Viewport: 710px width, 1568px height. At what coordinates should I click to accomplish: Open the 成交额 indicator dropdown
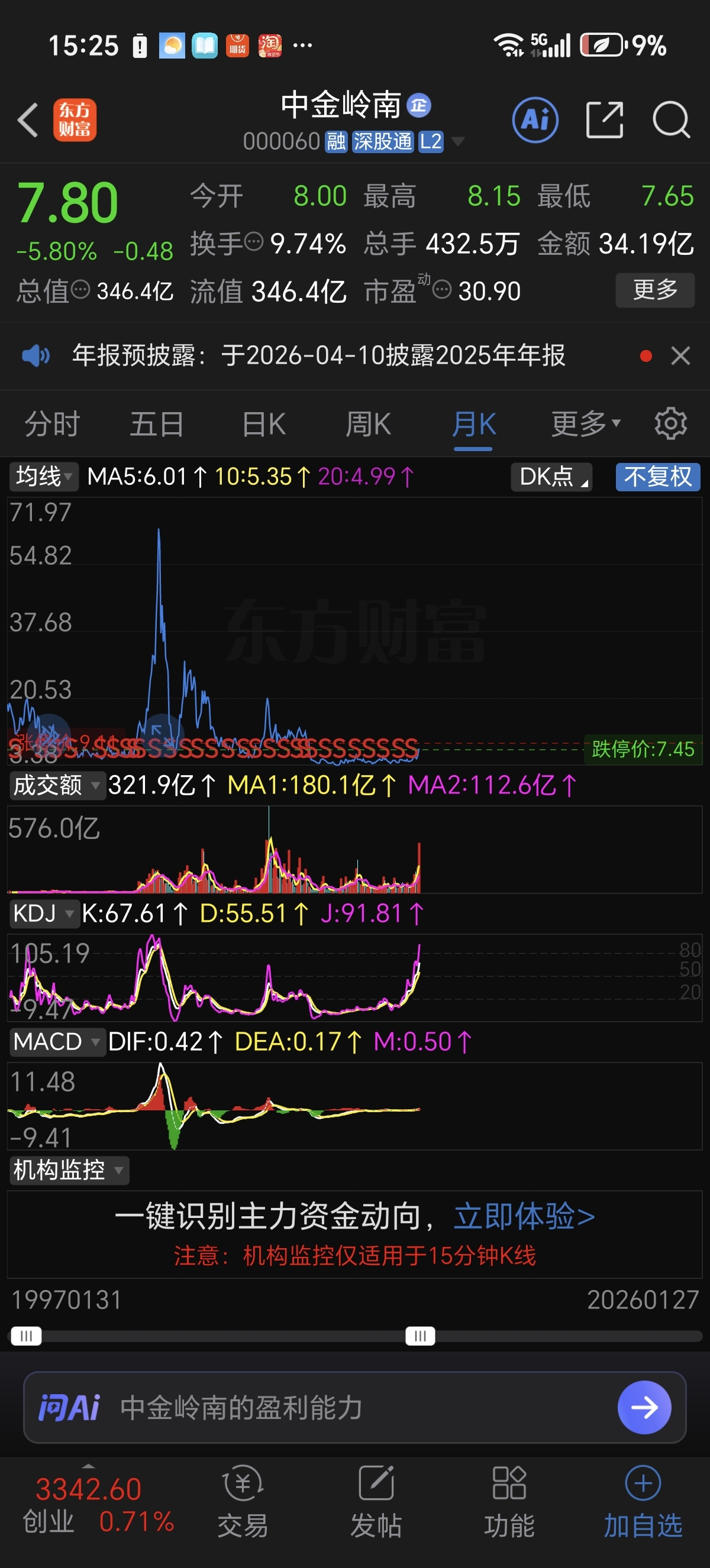point(57,785)
